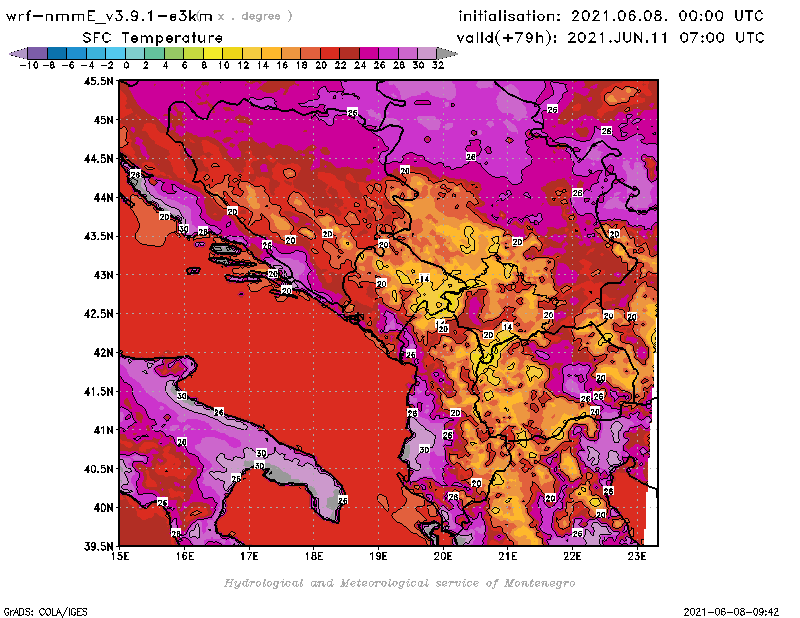This screenshot has height=618, width=800.
Task: Click the legend tick label -10
Action: [x=29, y=65]
